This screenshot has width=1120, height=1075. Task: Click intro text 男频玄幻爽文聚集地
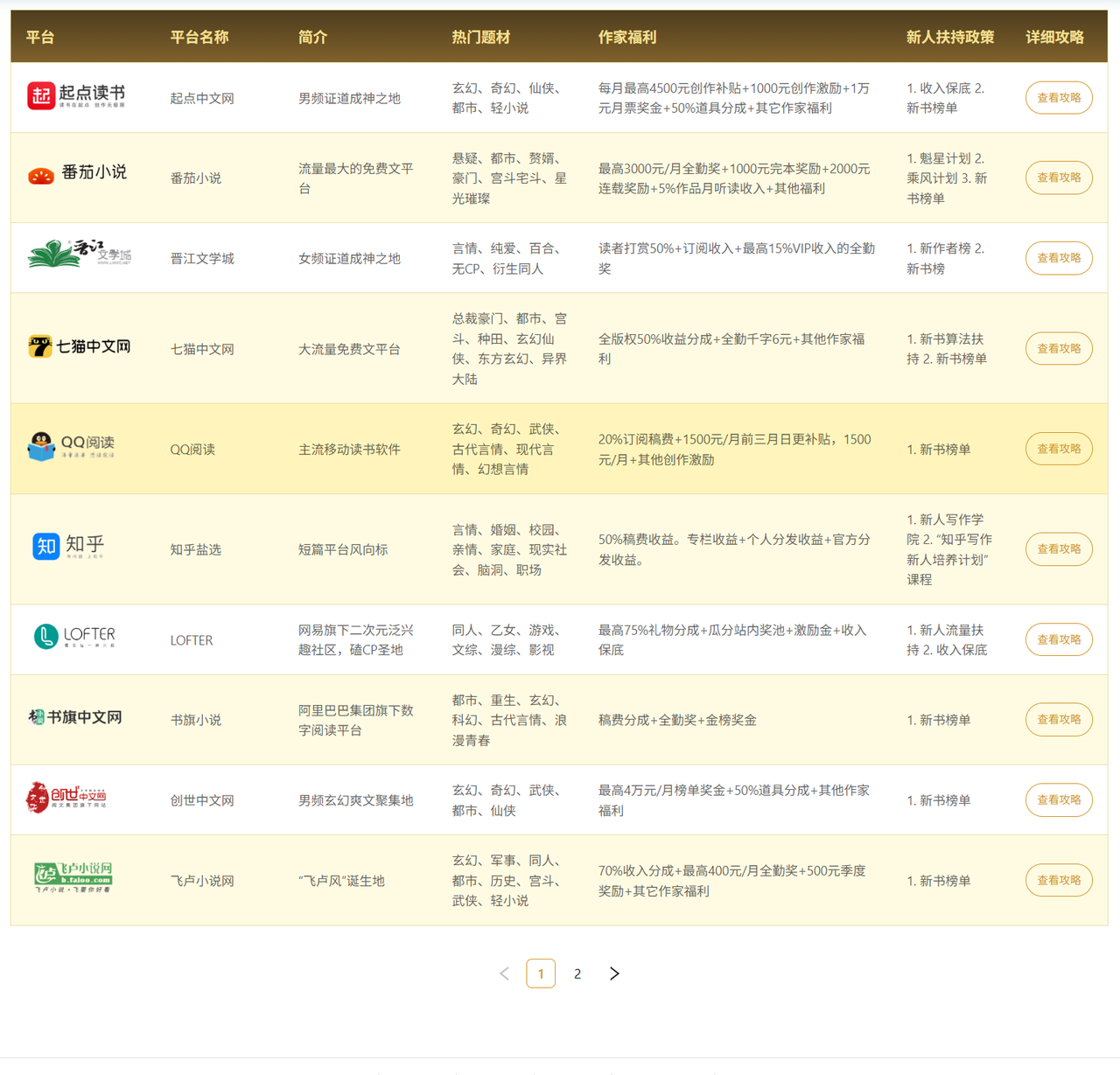click(x=356, y=799)
